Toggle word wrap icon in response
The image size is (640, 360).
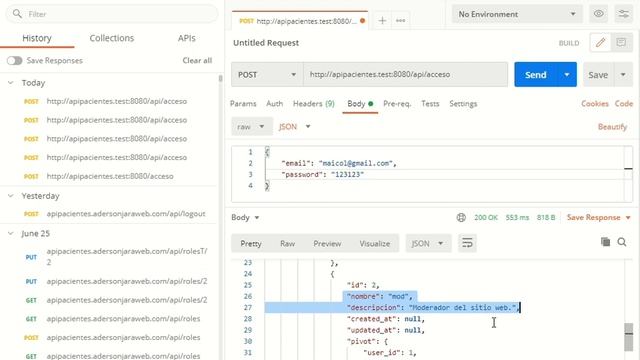pos(467,243)
